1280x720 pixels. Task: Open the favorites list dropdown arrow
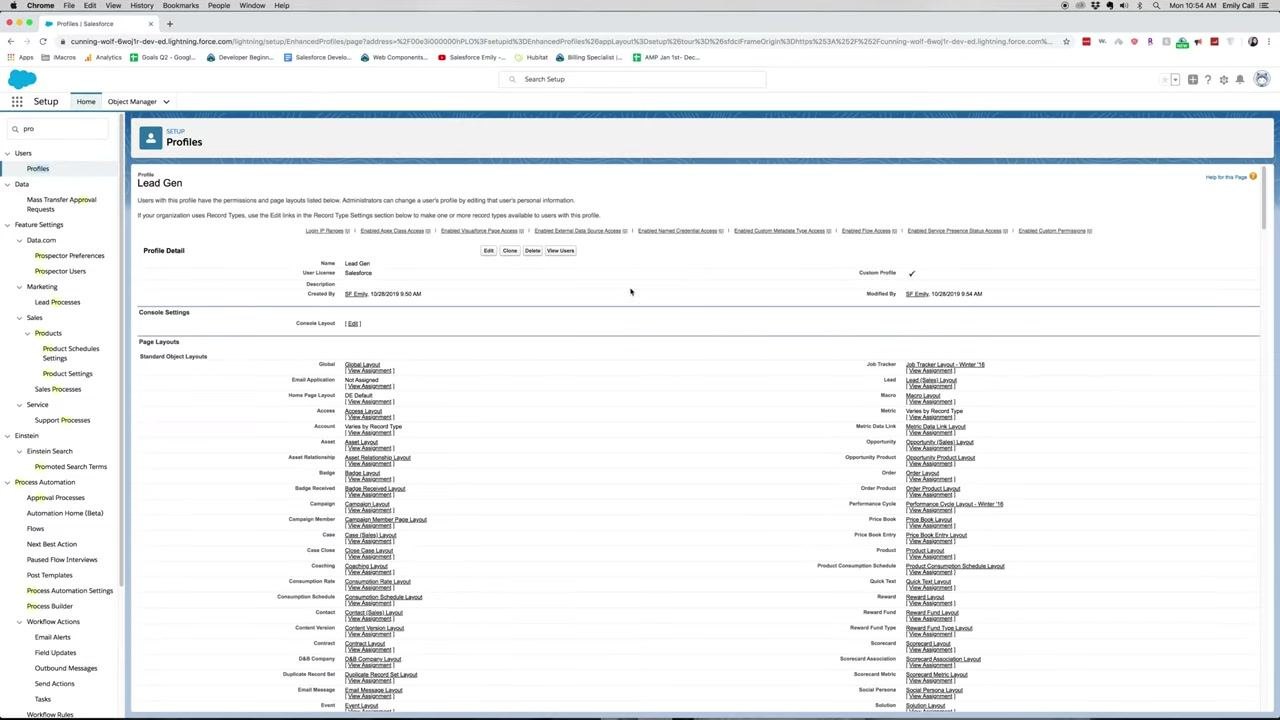[x=1175, y=79]
